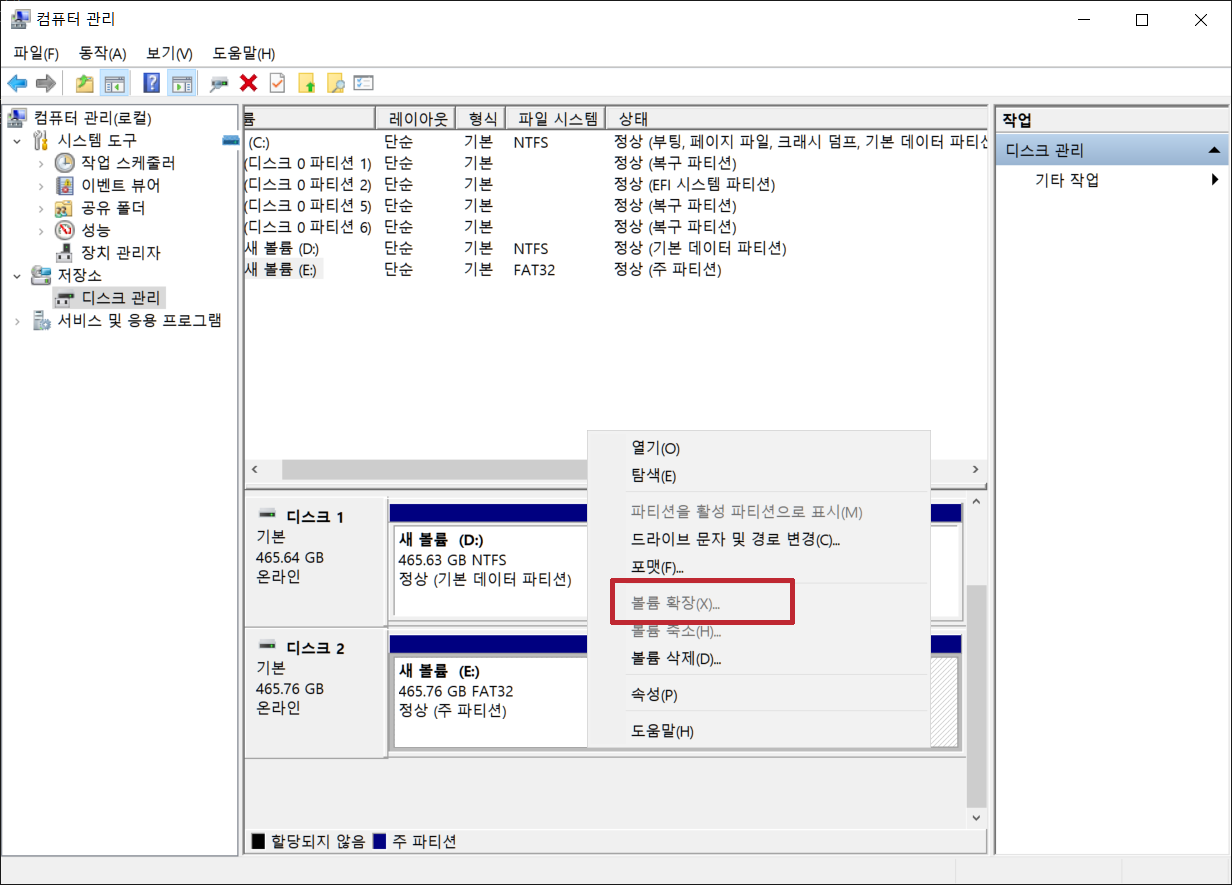This screenshot has width=1232, height=885.
Task: Click the red X delete toolbar icon
Action: click(x=247, y=83)
